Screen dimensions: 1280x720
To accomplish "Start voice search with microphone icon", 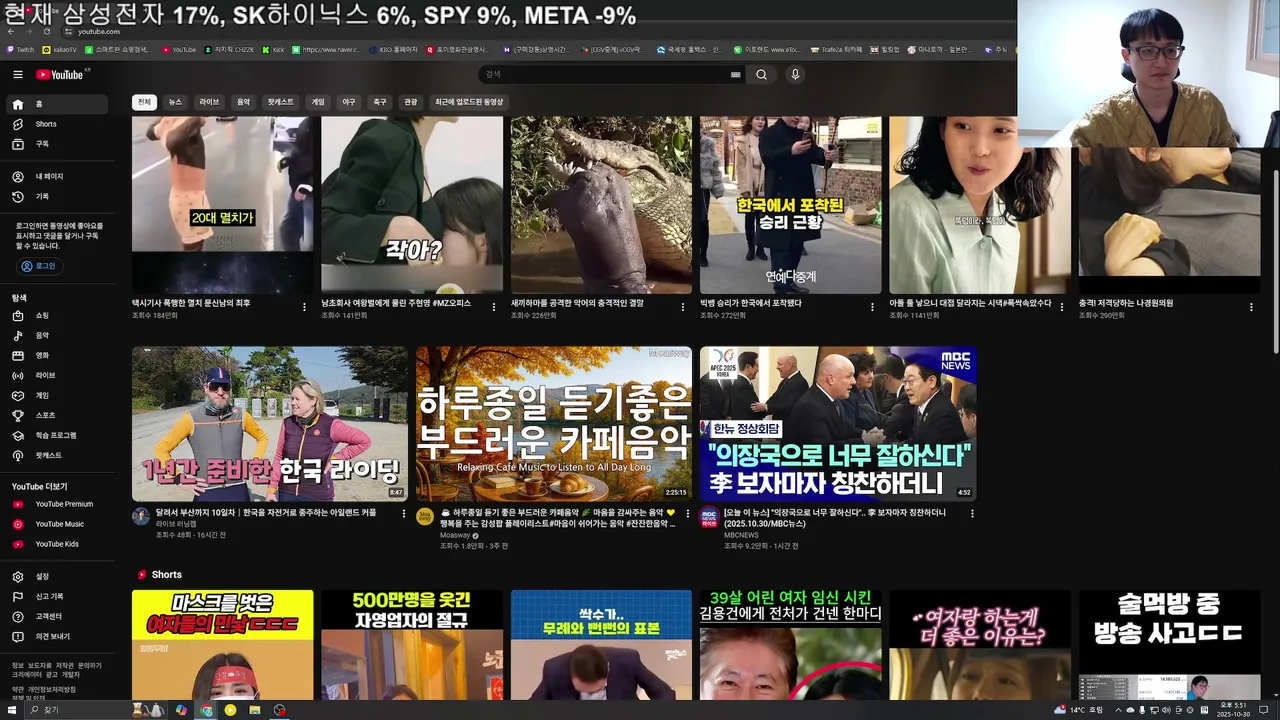I will [x=795, y=74].
